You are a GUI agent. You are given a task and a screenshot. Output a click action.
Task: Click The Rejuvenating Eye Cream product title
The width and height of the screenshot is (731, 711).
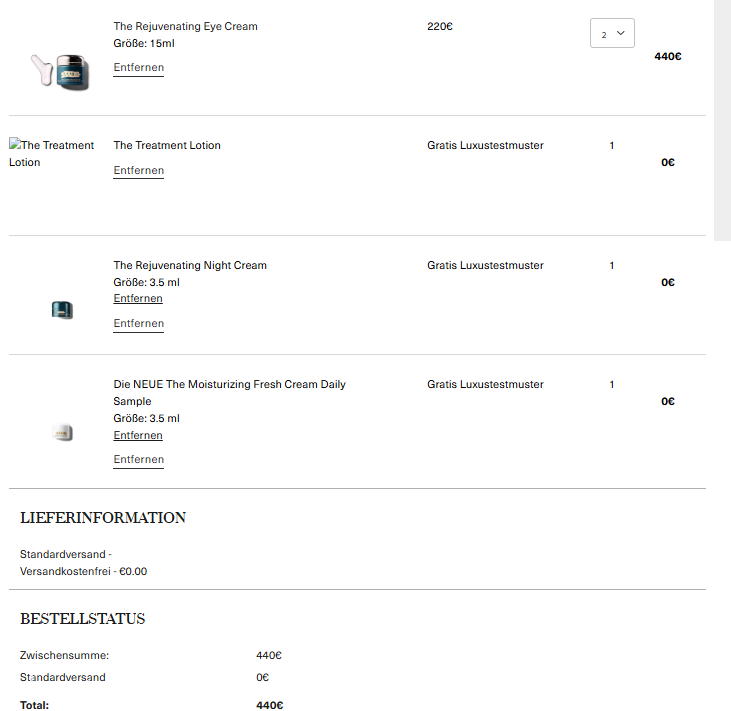tap(185, 26)
